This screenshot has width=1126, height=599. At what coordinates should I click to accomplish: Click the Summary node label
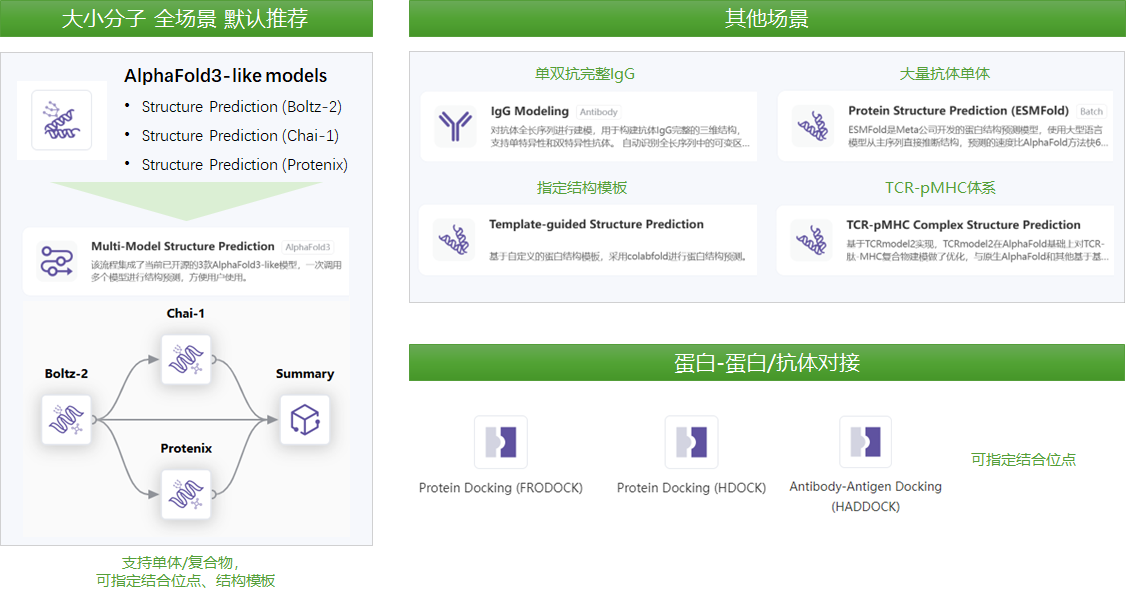305,373
